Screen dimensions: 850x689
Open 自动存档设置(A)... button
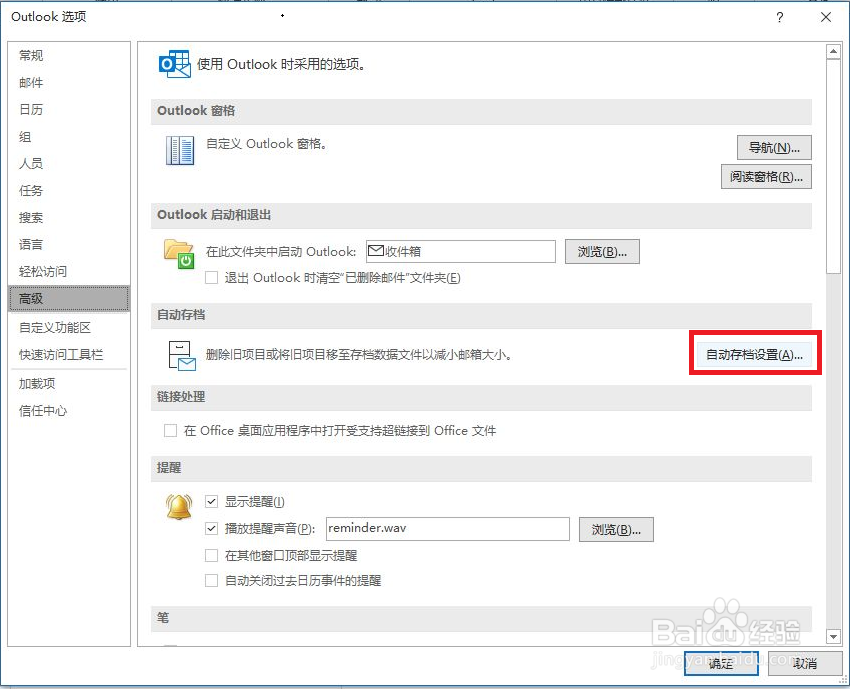click(754, 355)
